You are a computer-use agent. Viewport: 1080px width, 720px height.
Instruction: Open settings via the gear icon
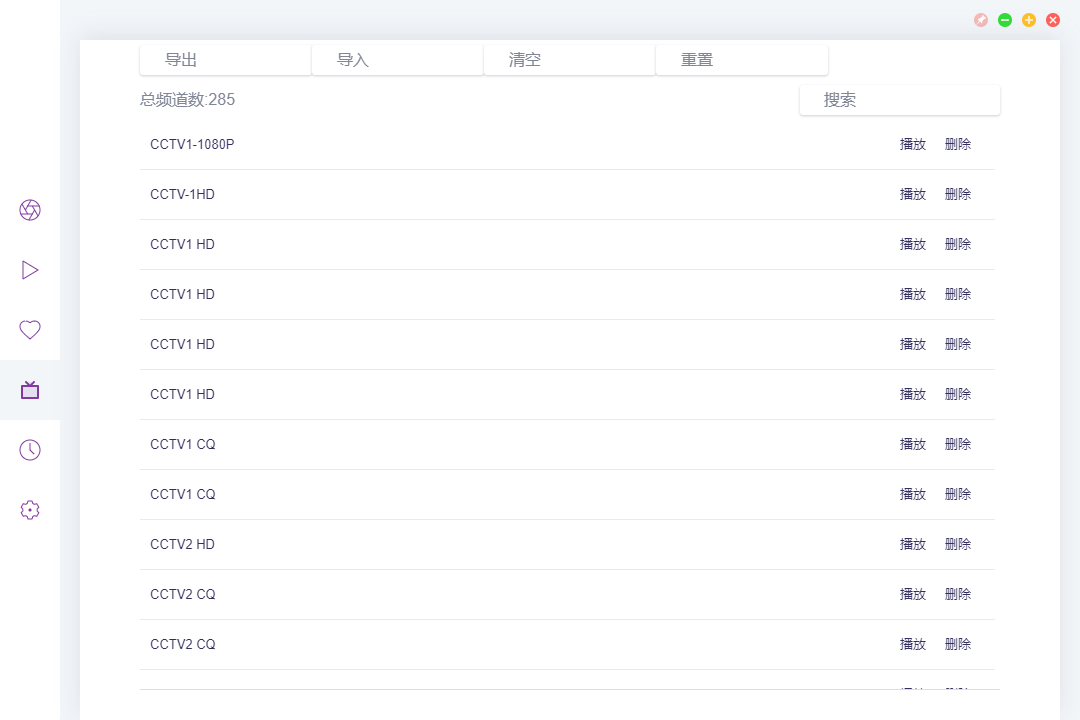pyautogui.click(x=30, y=510)
